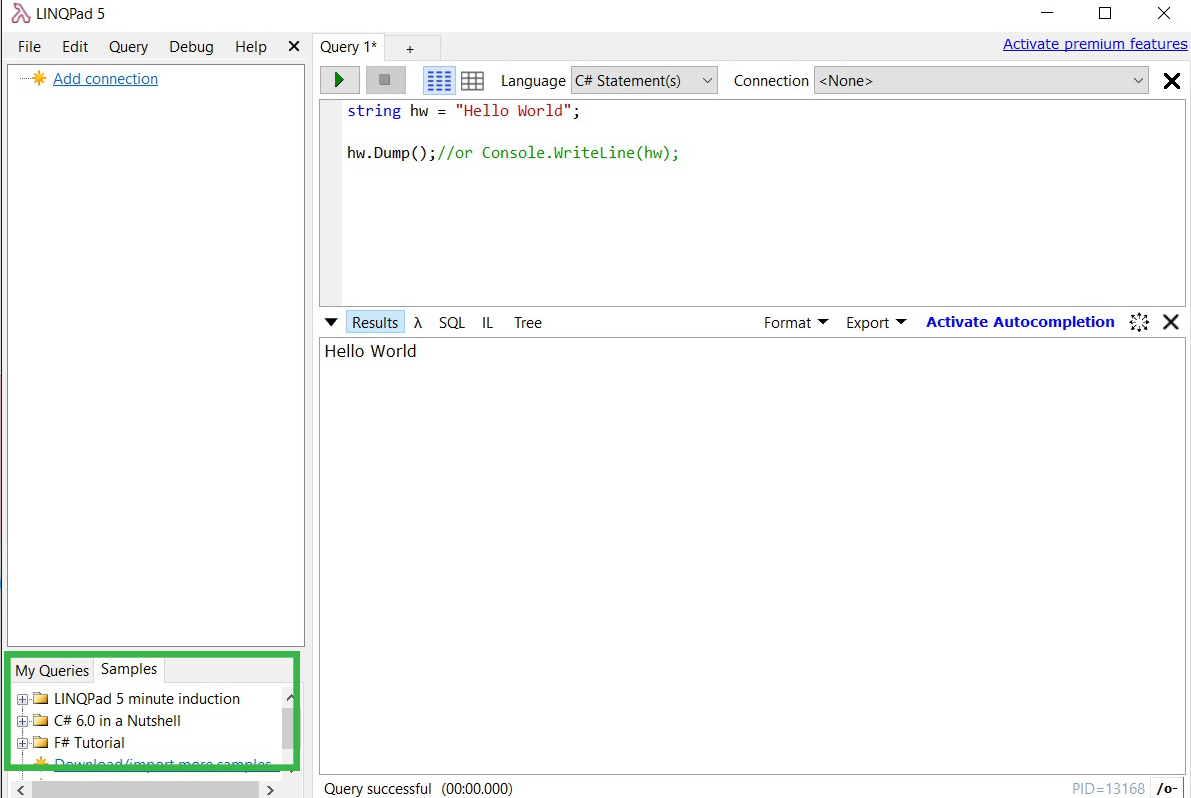Open the C# 6.0 in a Nutshell folder
The image size is (1191, 798).
coord(117,721)
